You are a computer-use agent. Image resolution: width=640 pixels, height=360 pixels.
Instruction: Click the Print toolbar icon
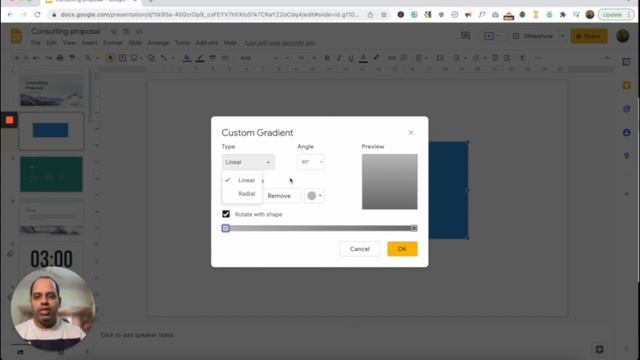tap(60, 58)
